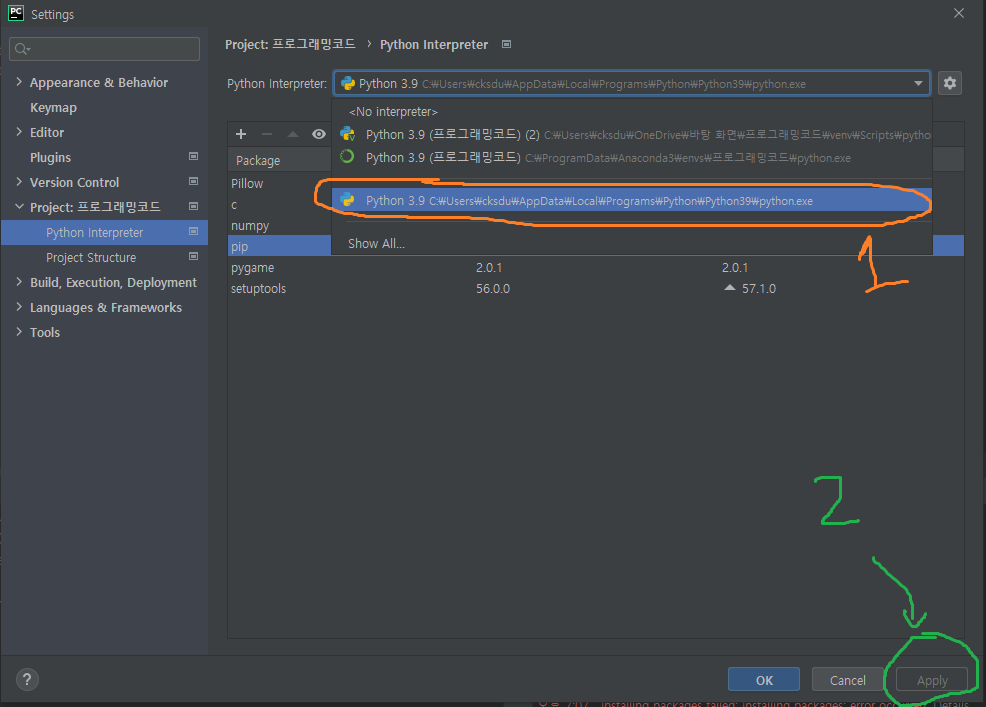Click the settings search input field
Image resolution: width=986 pixels, height=707 pixels.
(104, 48)
